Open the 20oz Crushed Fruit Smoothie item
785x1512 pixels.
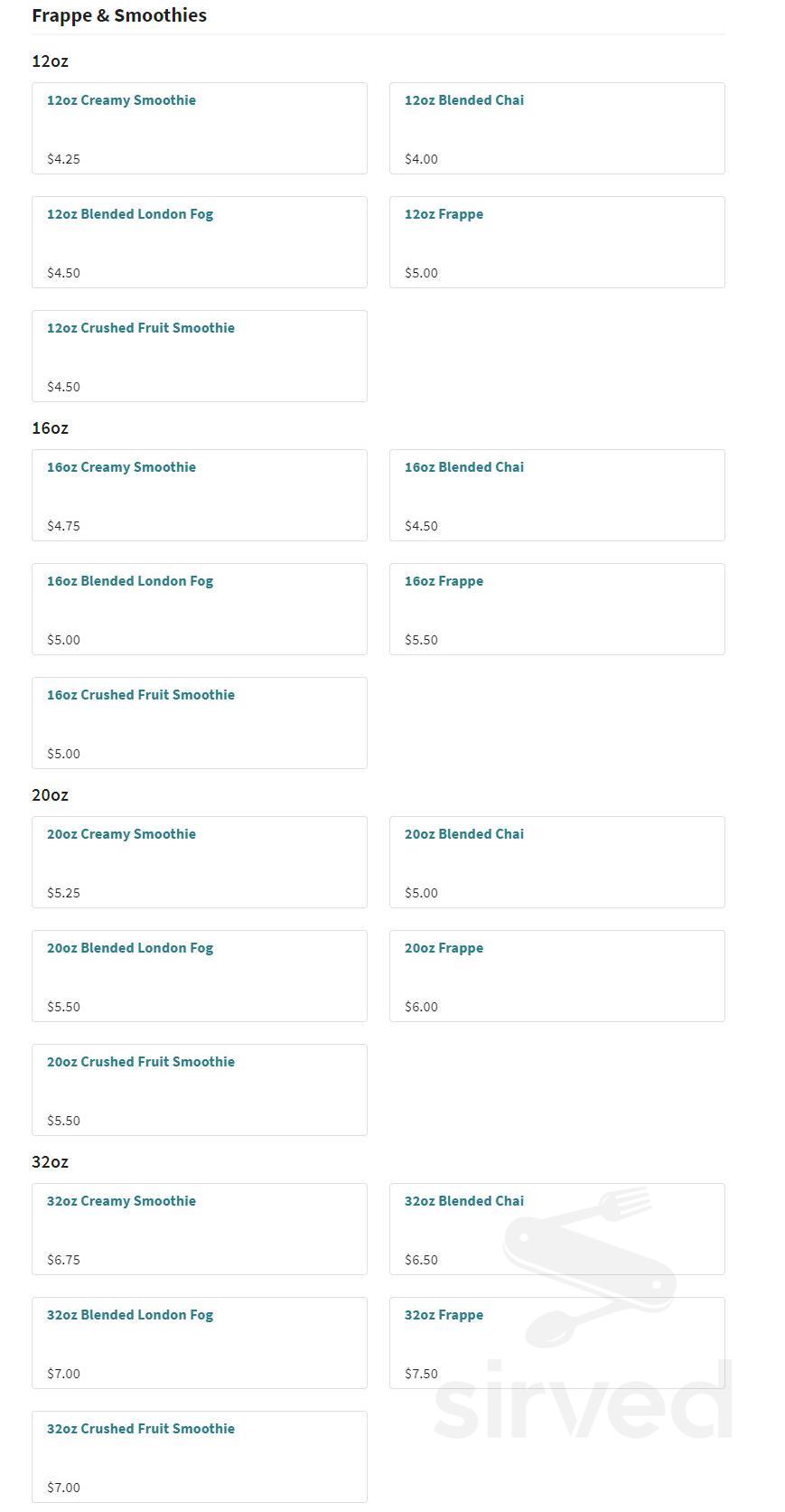coord(141,1062)
